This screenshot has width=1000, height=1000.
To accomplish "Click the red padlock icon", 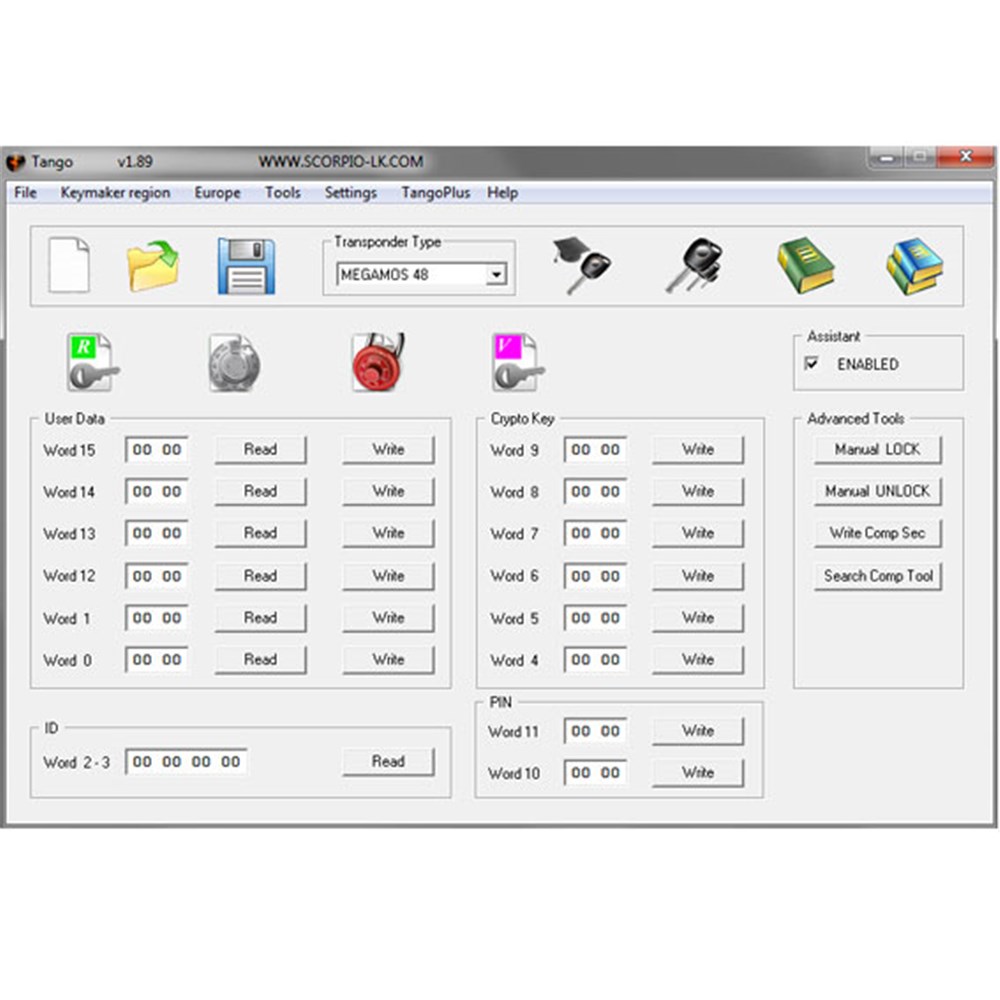I will (378, 362).
